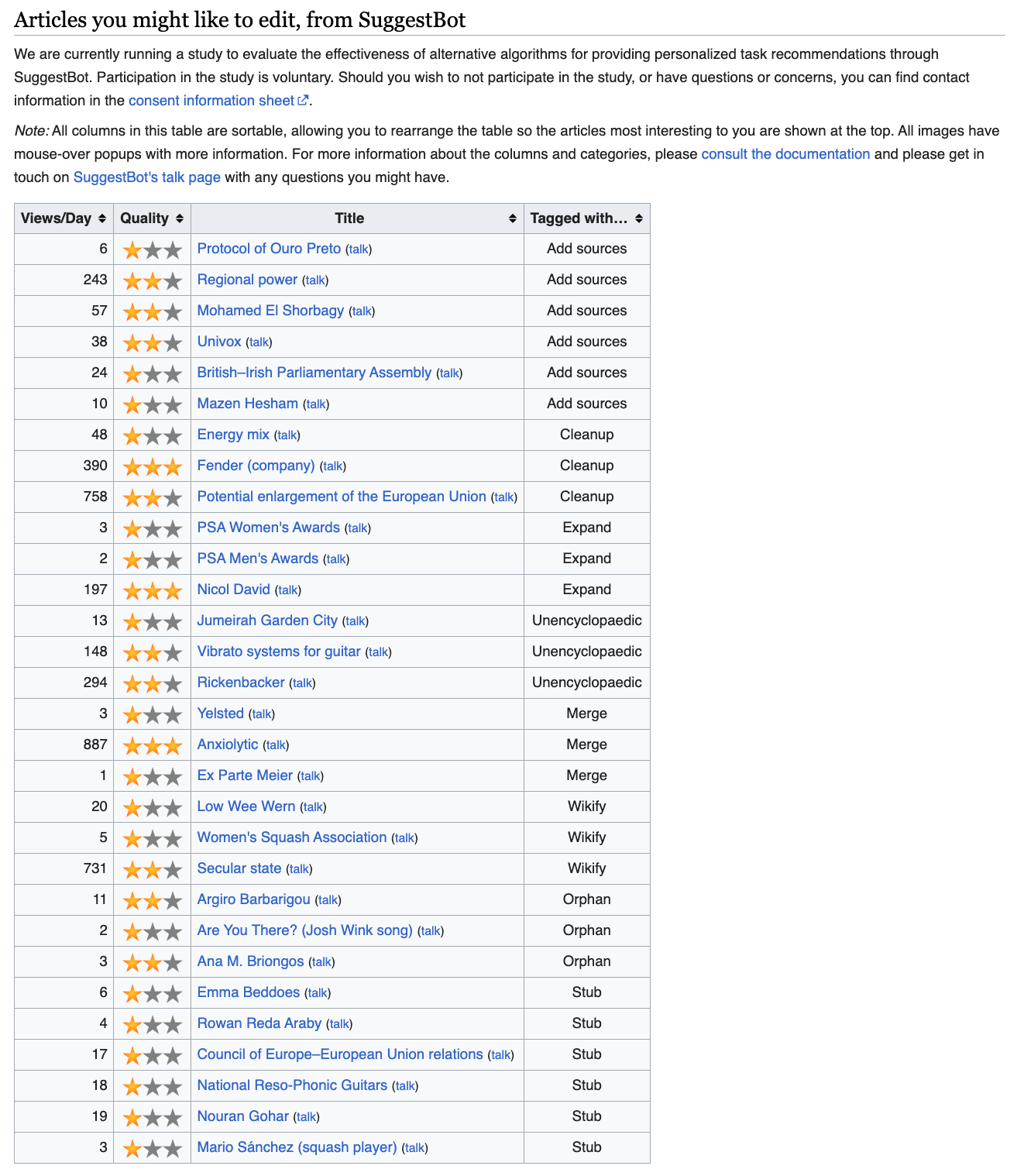Sort table by Views/Day column arrows
The image size is (1024, 1176).
pyautogui.click(x=101, y=218)
